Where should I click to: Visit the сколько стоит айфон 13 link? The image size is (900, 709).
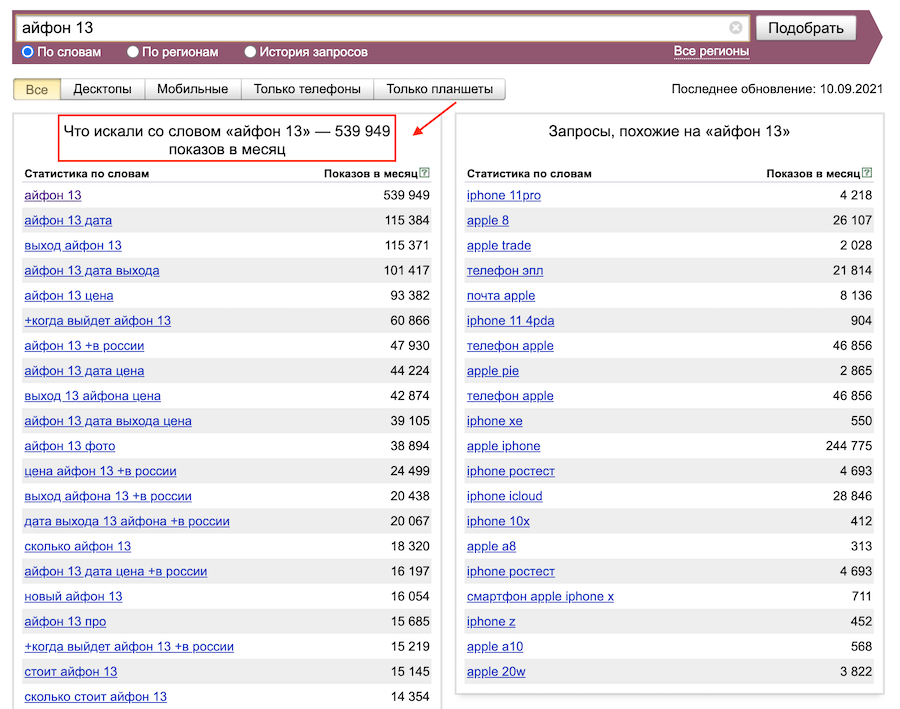click(x=95, y=696)
